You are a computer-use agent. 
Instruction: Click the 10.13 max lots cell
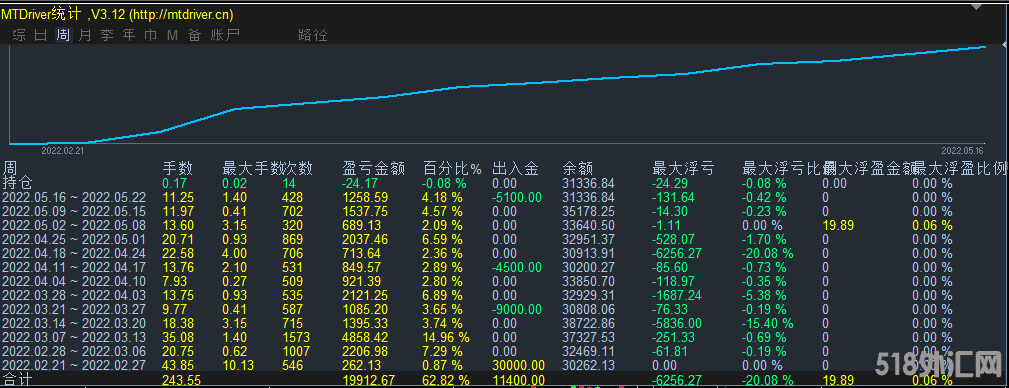238,366
